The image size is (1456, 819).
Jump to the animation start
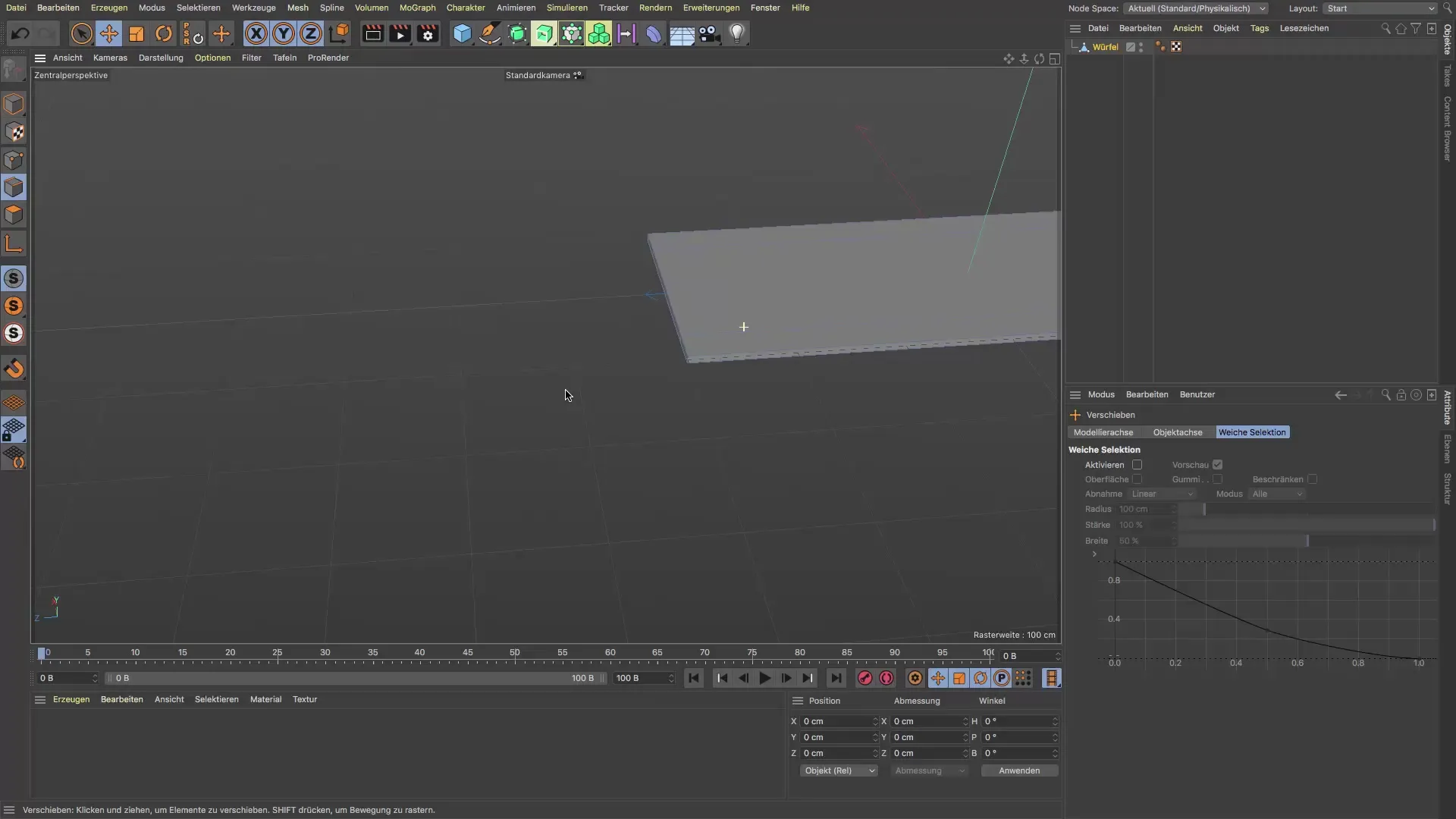pos(693,679)
